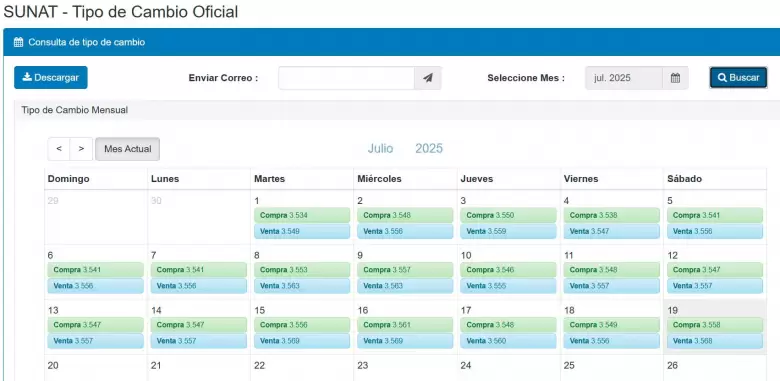Open the calendar icon beside month field

pyautogui.click(x=675, y=78)
